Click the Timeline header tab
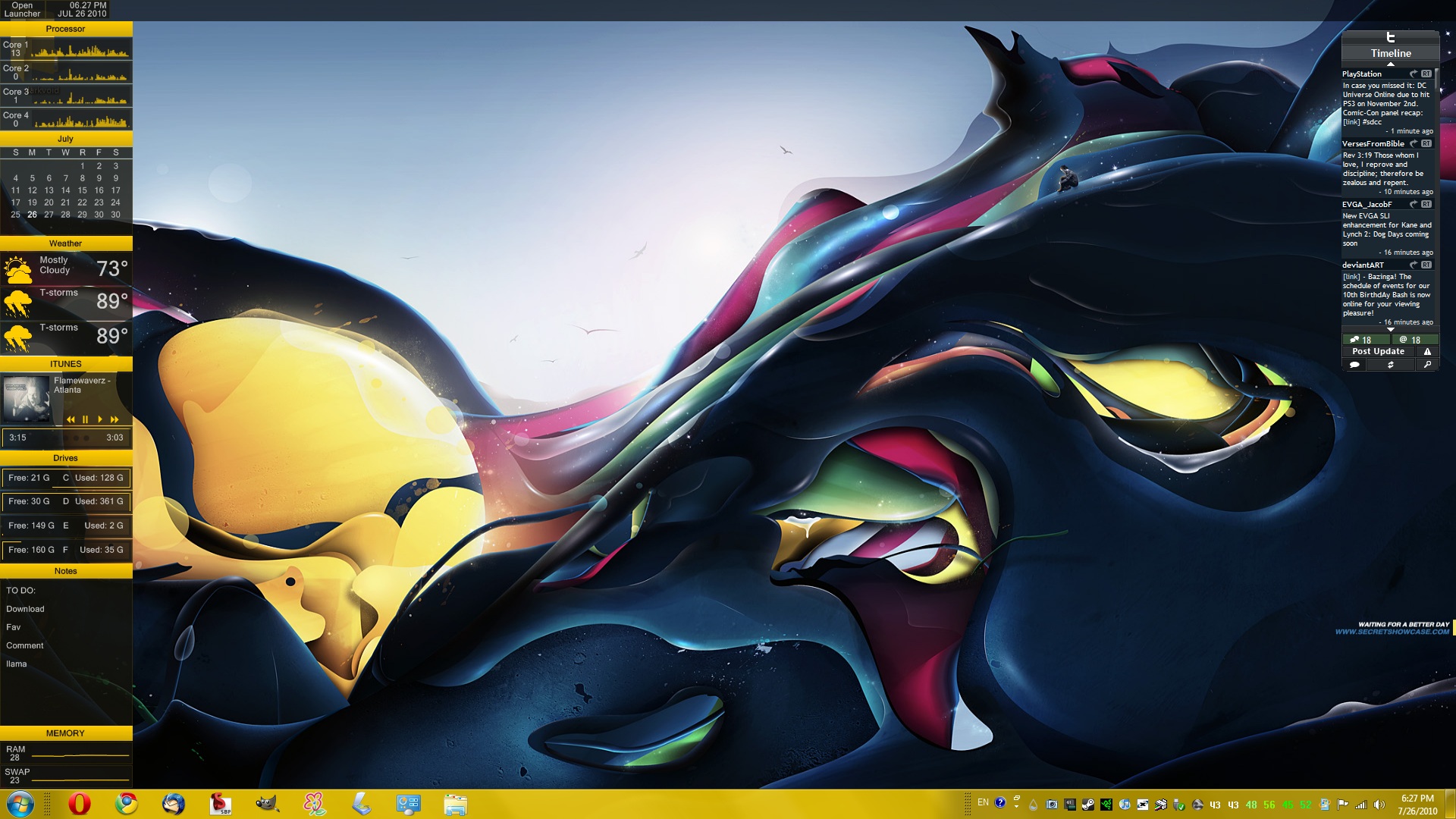 click(x=1391, y=53)
